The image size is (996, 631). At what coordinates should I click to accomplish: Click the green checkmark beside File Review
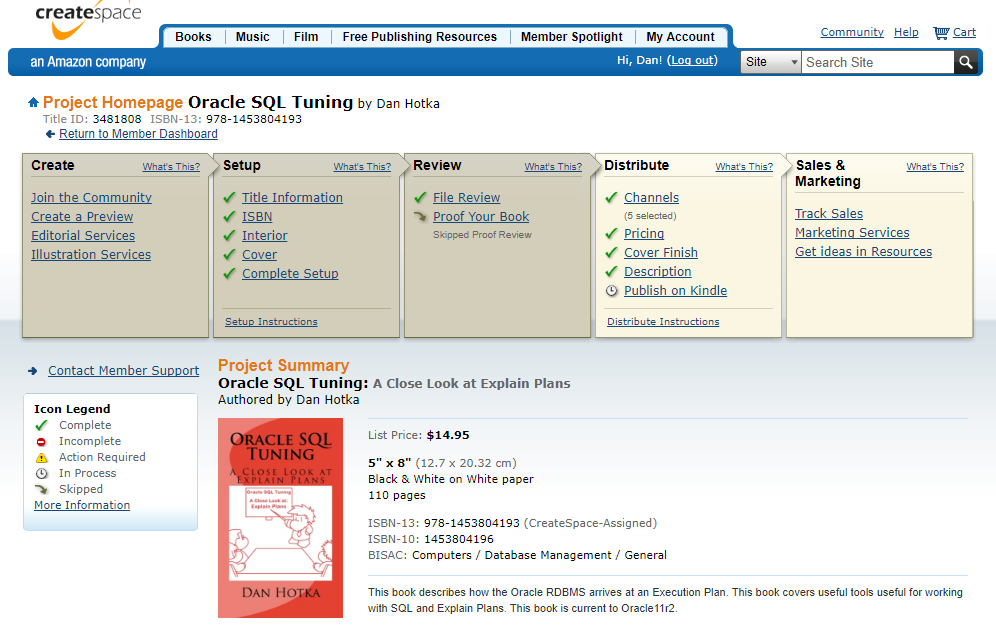coord(420,198)
